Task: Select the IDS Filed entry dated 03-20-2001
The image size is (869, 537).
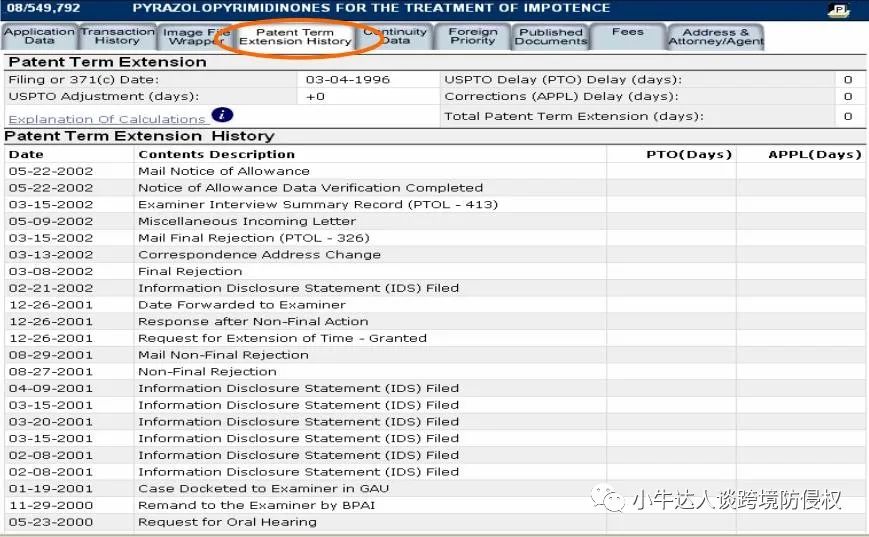Action: click(434, 422)
